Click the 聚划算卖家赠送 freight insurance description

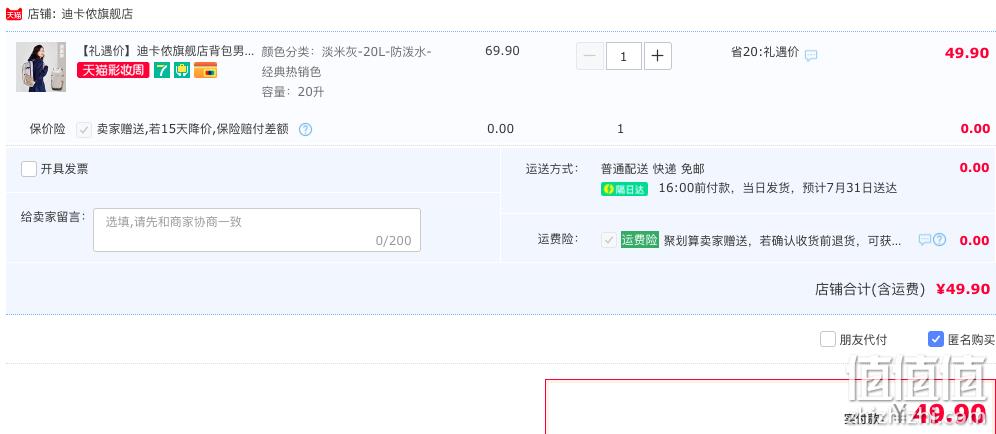pos(783,241)
